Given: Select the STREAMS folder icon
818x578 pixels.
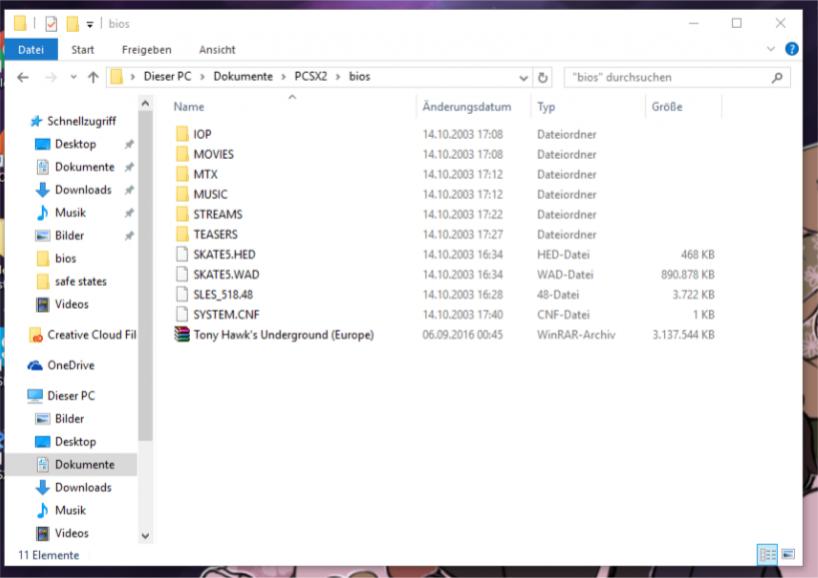Looking at the screenshot, I should click(182, 214).
